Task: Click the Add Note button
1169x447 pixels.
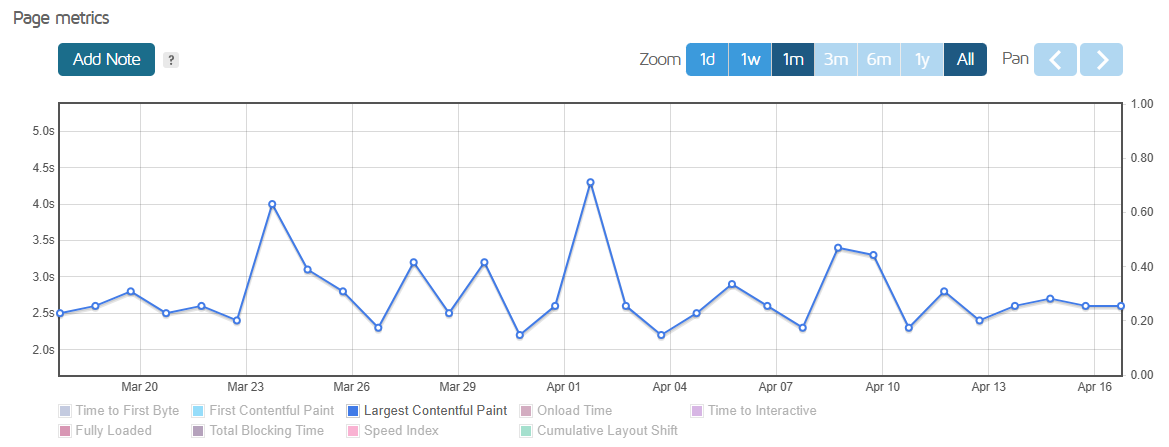Action: pyautogui.click(x=107, y=60)
